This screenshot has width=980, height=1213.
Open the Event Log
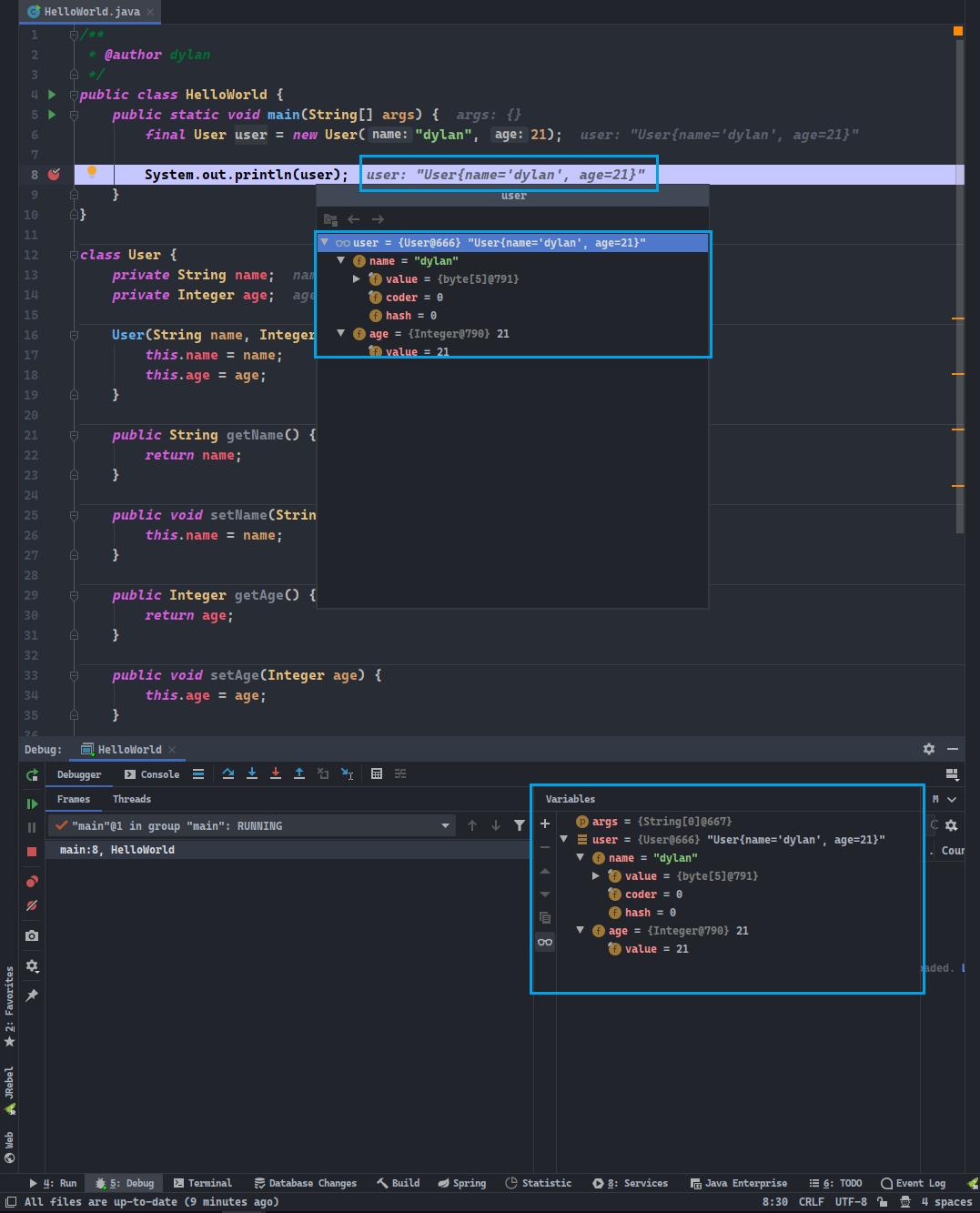913,1183
